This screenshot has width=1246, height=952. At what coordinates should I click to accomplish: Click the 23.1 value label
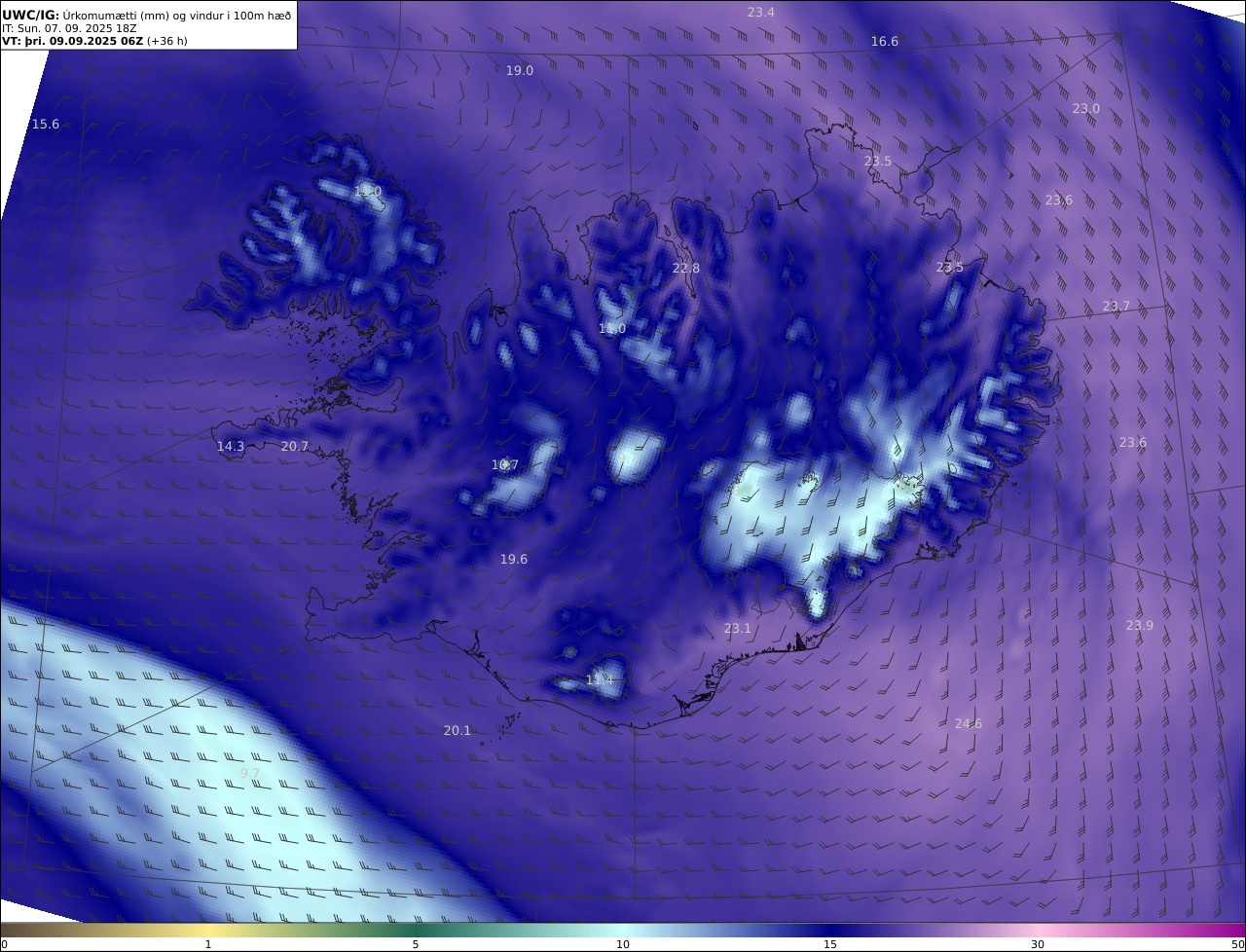[738, 628]
